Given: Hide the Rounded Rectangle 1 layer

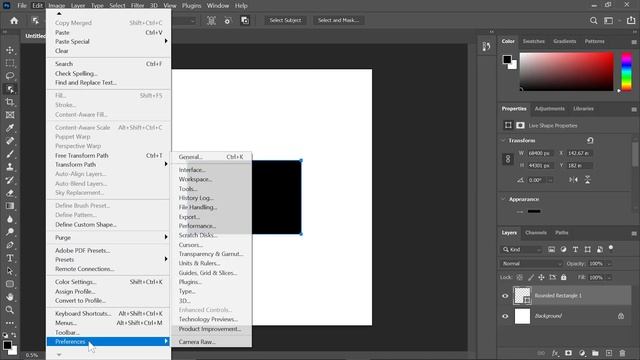Looking at the screenshot, I should pyautogui.click(x=505, y=296).
